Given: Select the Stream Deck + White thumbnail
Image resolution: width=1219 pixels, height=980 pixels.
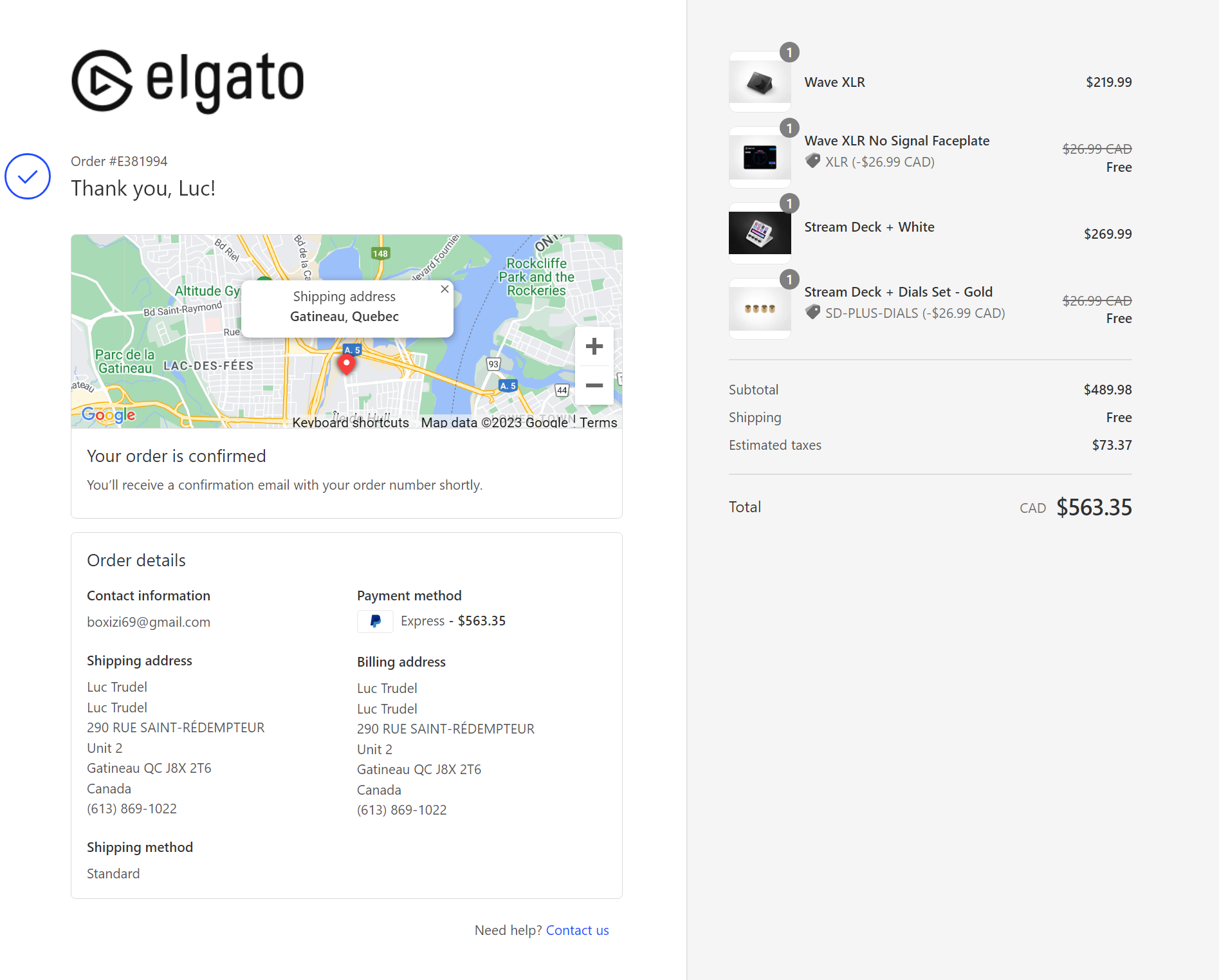Looking at the screenshot, I should [760, 233].
